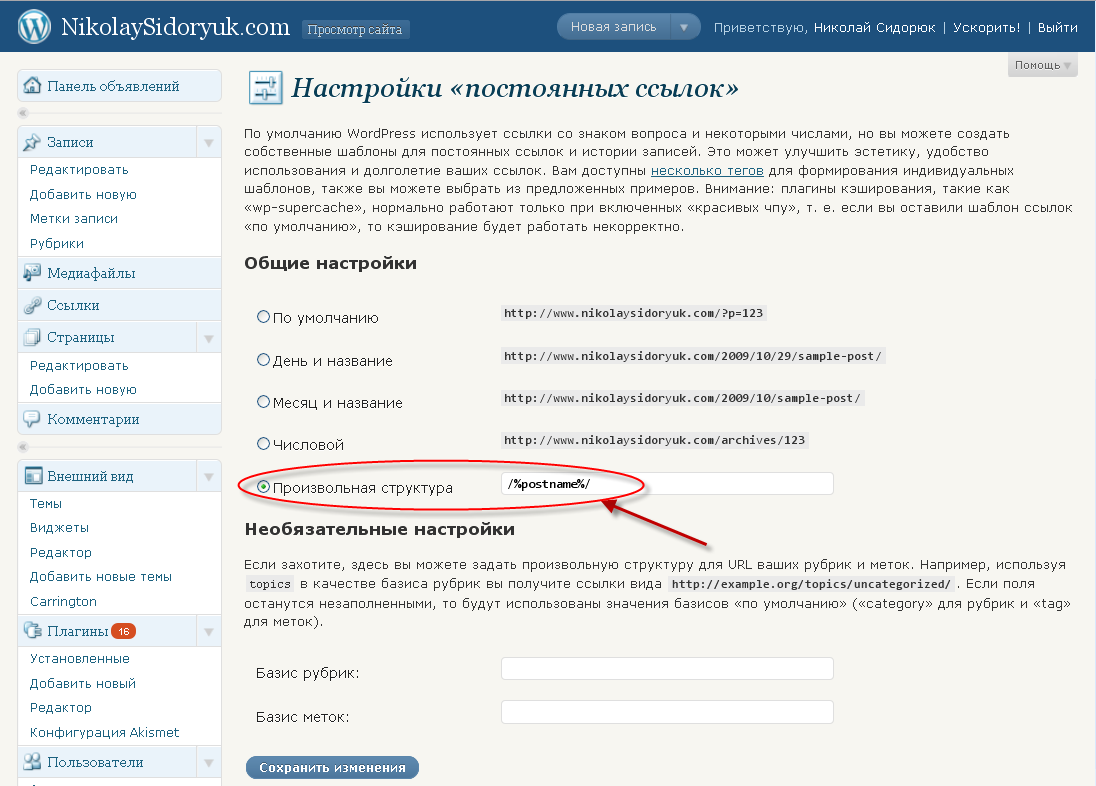Open Редактор under Внешний вид
This screenshot has width=1096, height=786.
(60, 552)
